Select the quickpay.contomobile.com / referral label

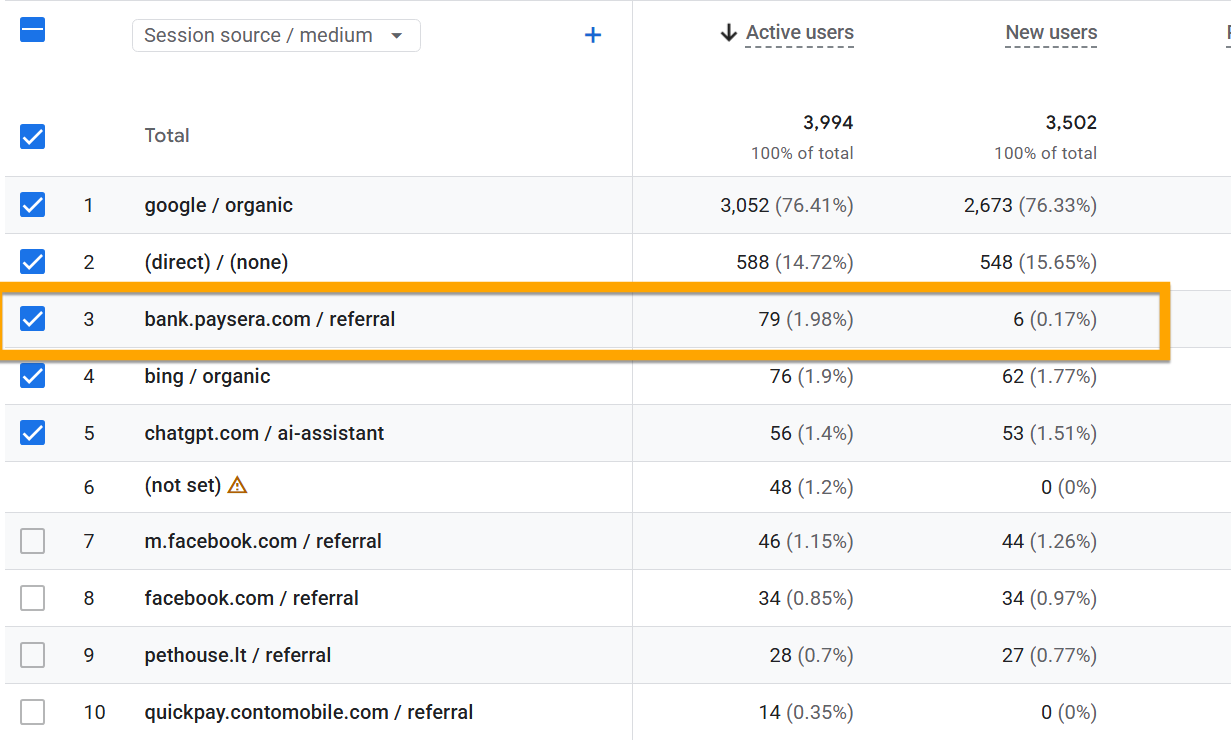pos(309,712)
